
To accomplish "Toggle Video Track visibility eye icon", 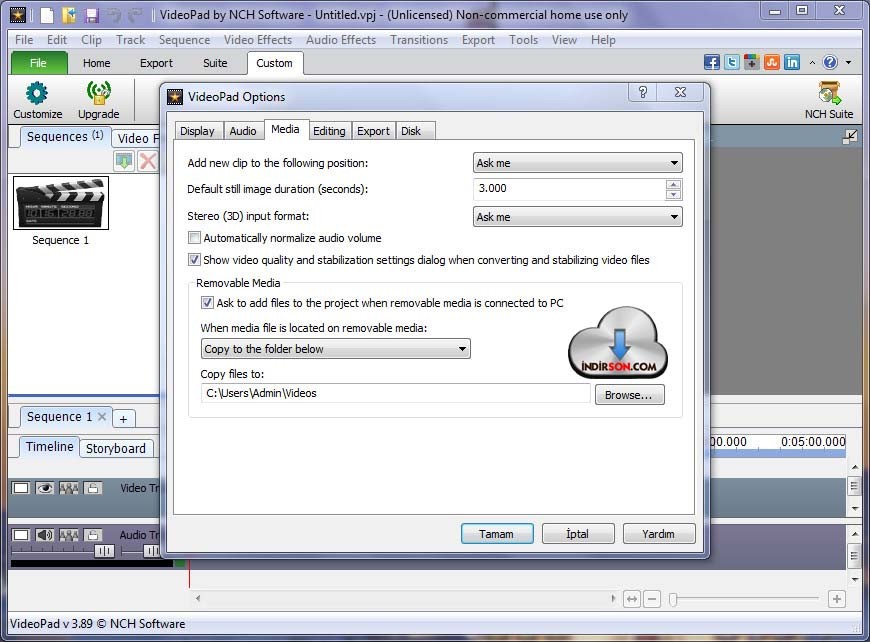I will (44, 488).
